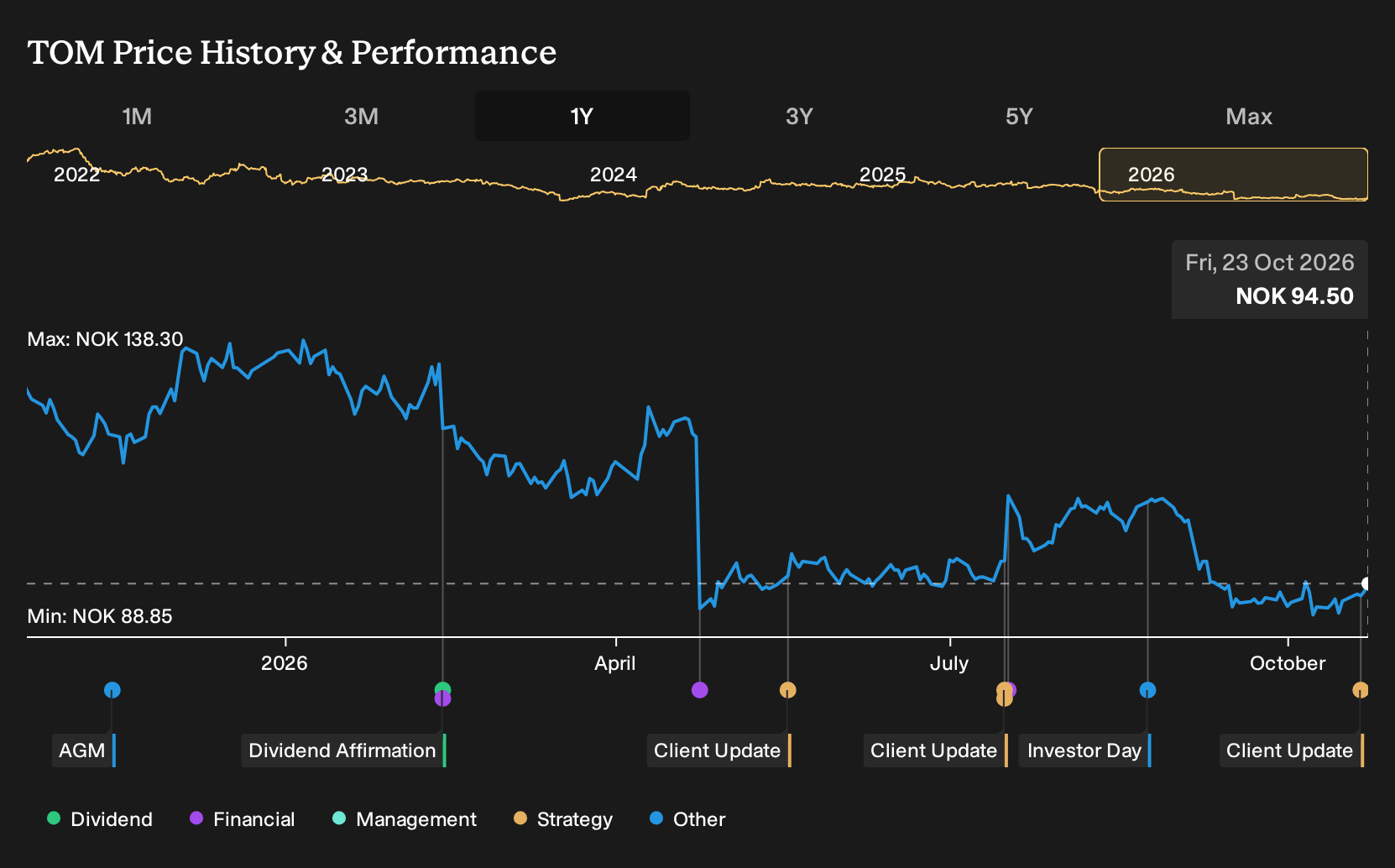This screenshot has width=1395, height=868.
Task: Open the Client Update label near October
Action: coord(1291,750)
